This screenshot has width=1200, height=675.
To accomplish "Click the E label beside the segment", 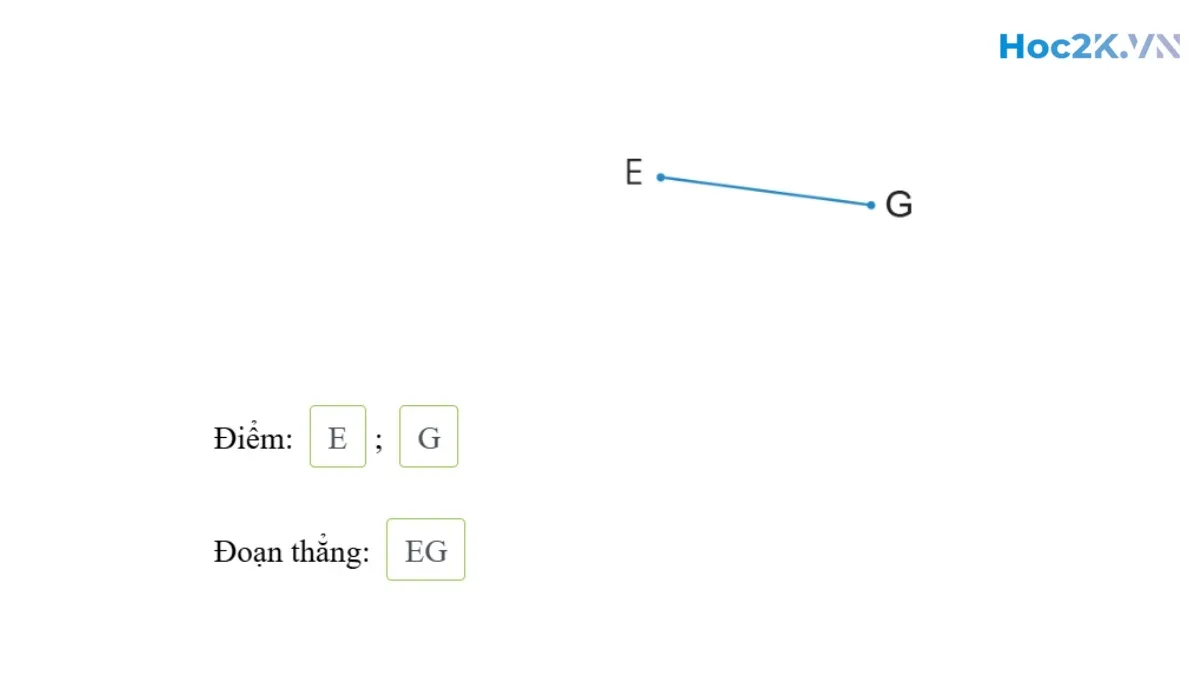I will point(633,173).
